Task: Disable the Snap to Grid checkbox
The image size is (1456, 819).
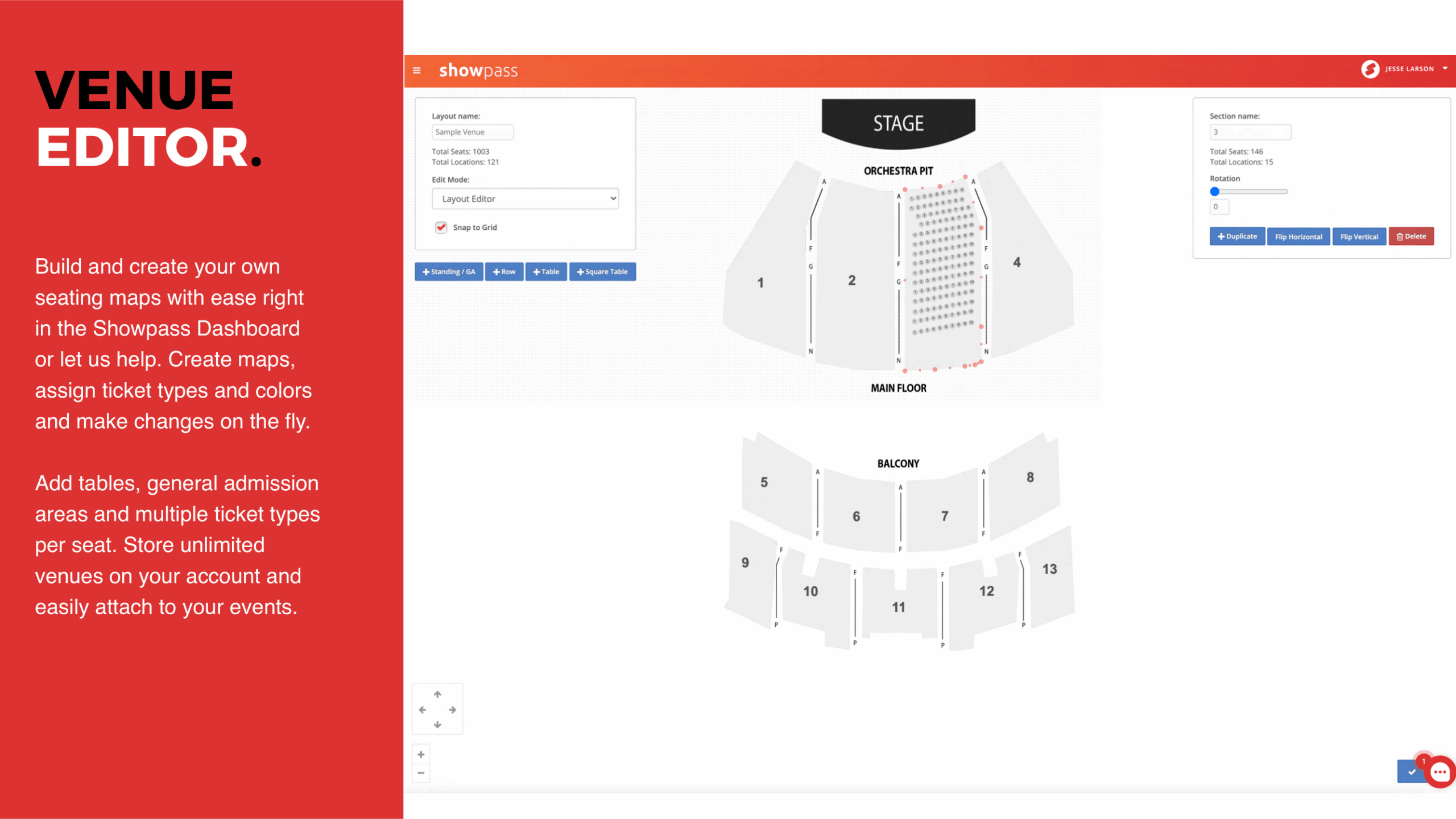Action: tap(441, 227)
